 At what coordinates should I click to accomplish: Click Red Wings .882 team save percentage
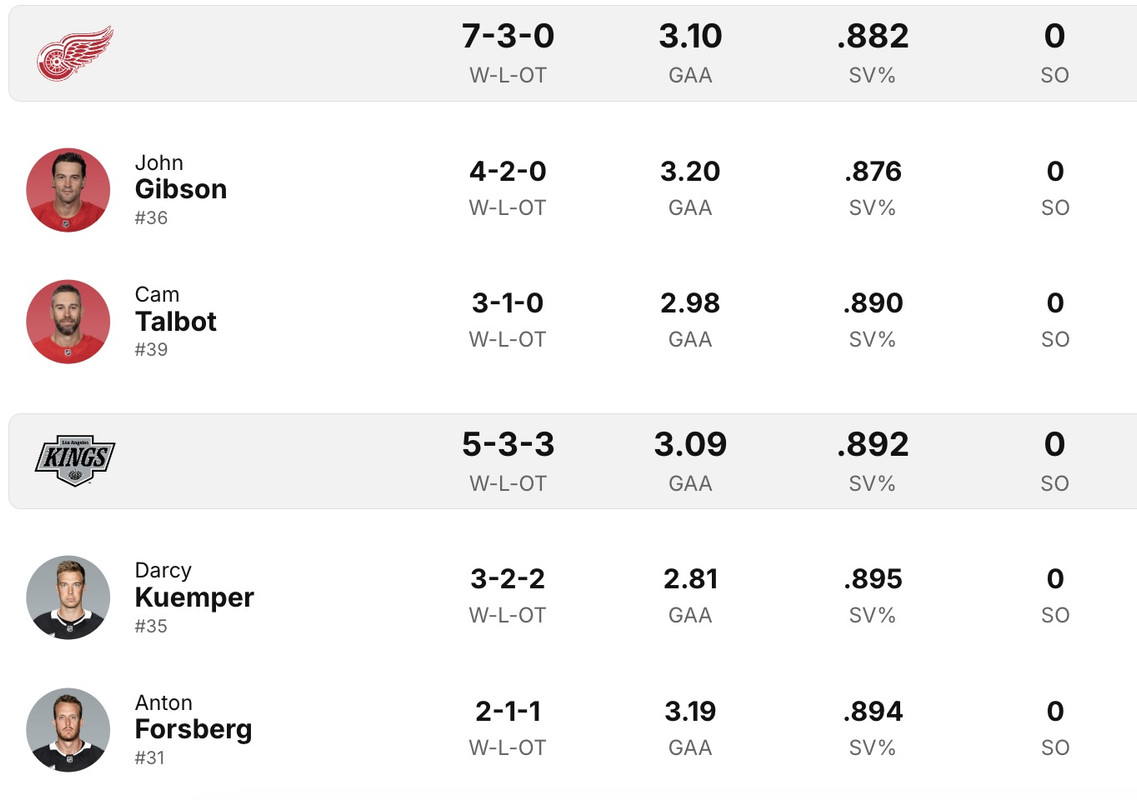(872, 37)
